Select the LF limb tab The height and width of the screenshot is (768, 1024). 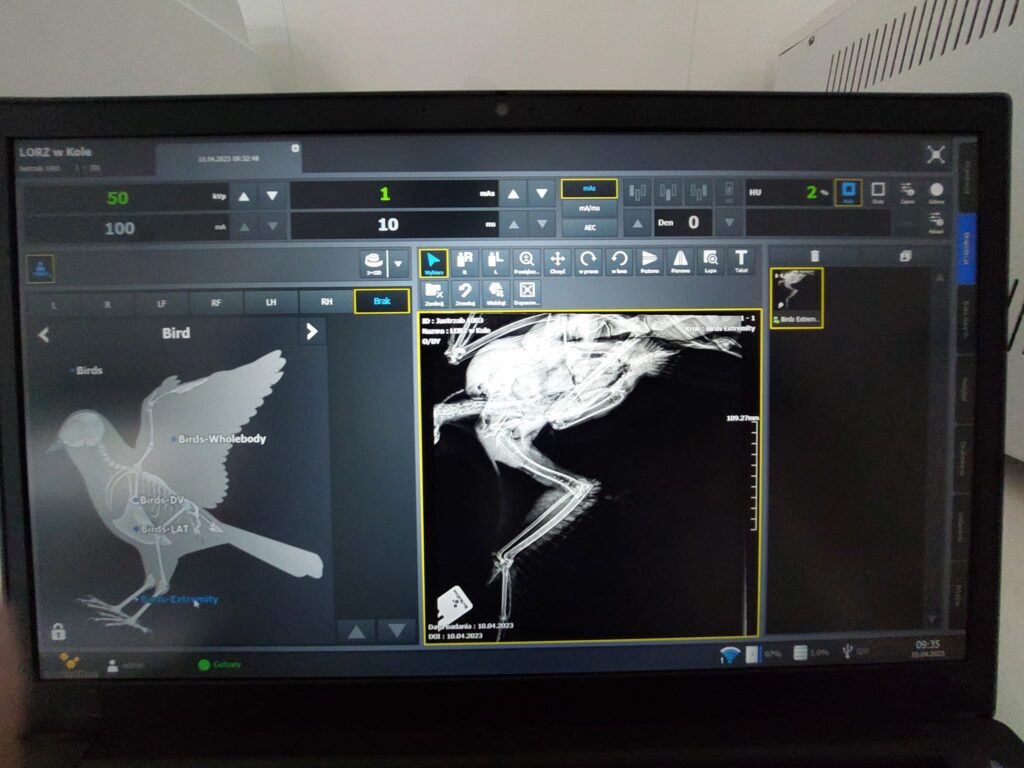pos(162,302)
